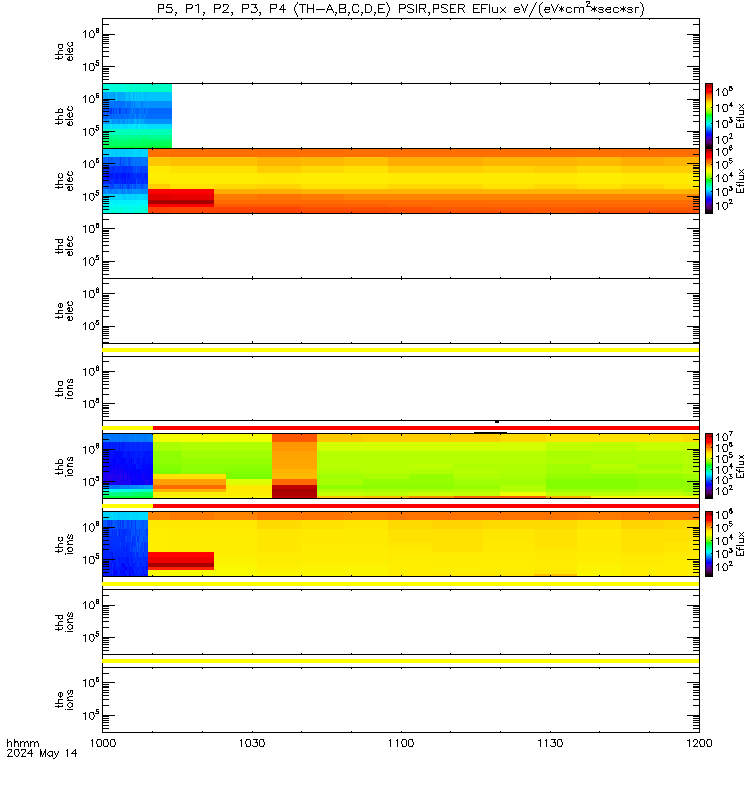Click the plot title mentioning PSIR,PSER EFlux
Screen dimensions: 750x800
tap(401, 9)
